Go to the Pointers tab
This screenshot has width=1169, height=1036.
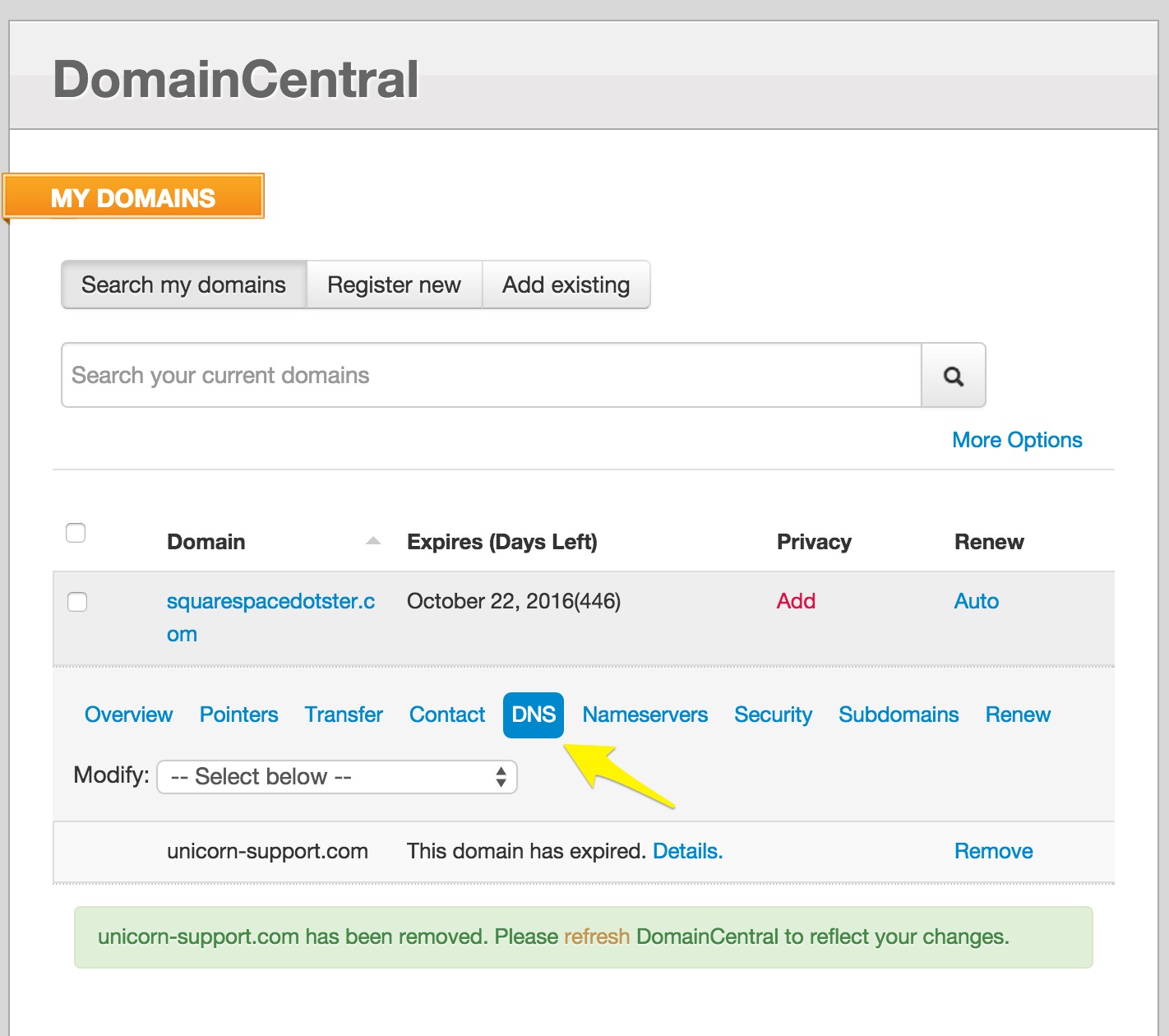pos(238,715)
